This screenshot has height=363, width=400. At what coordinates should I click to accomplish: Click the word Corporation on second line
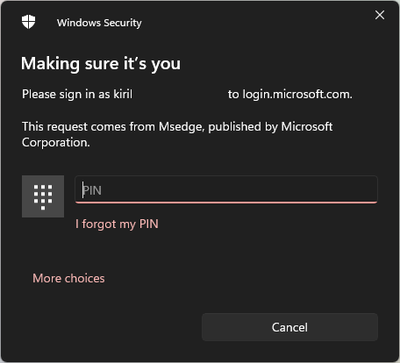click(x=56, y=143)
